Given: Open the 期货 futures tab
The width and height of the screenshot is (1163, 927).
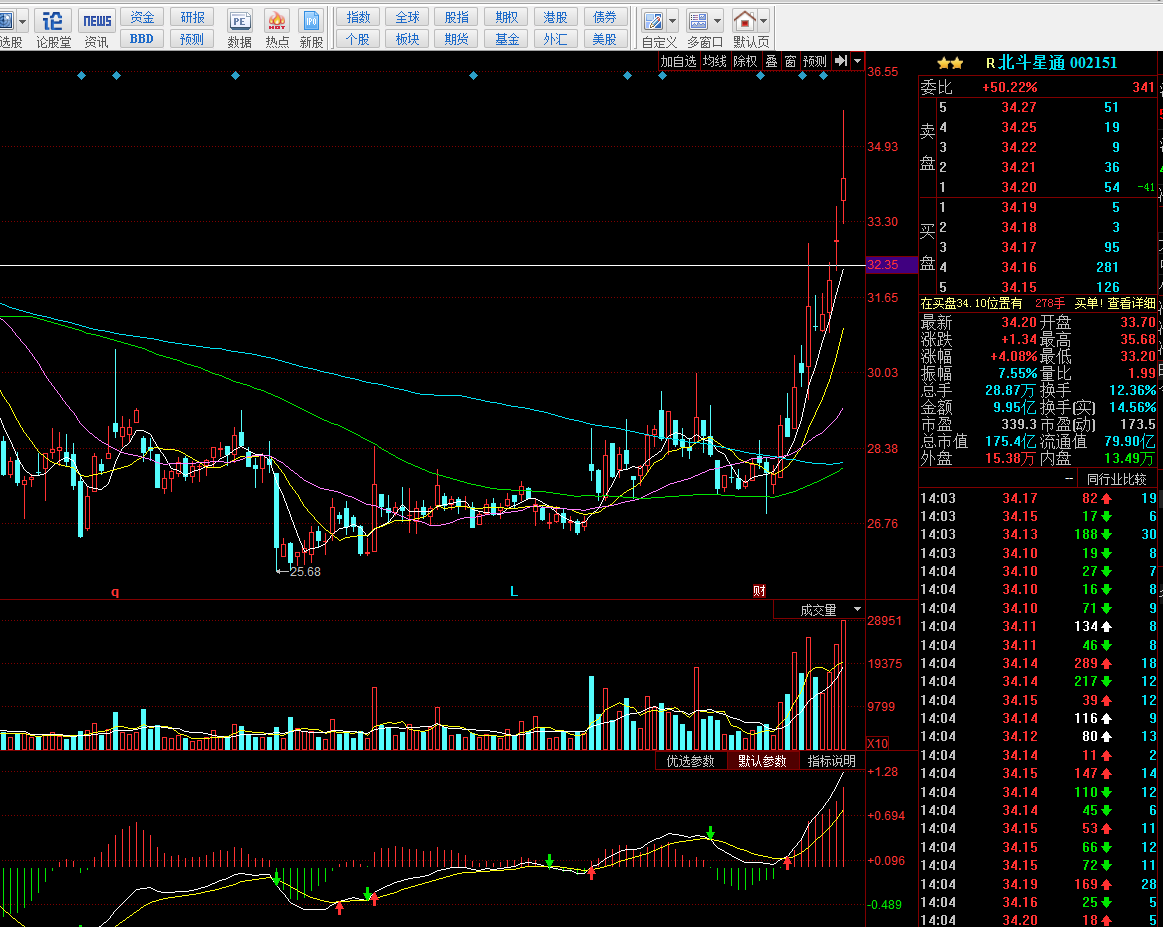Looking at the screenshot, I should click(x=457, y=39).
